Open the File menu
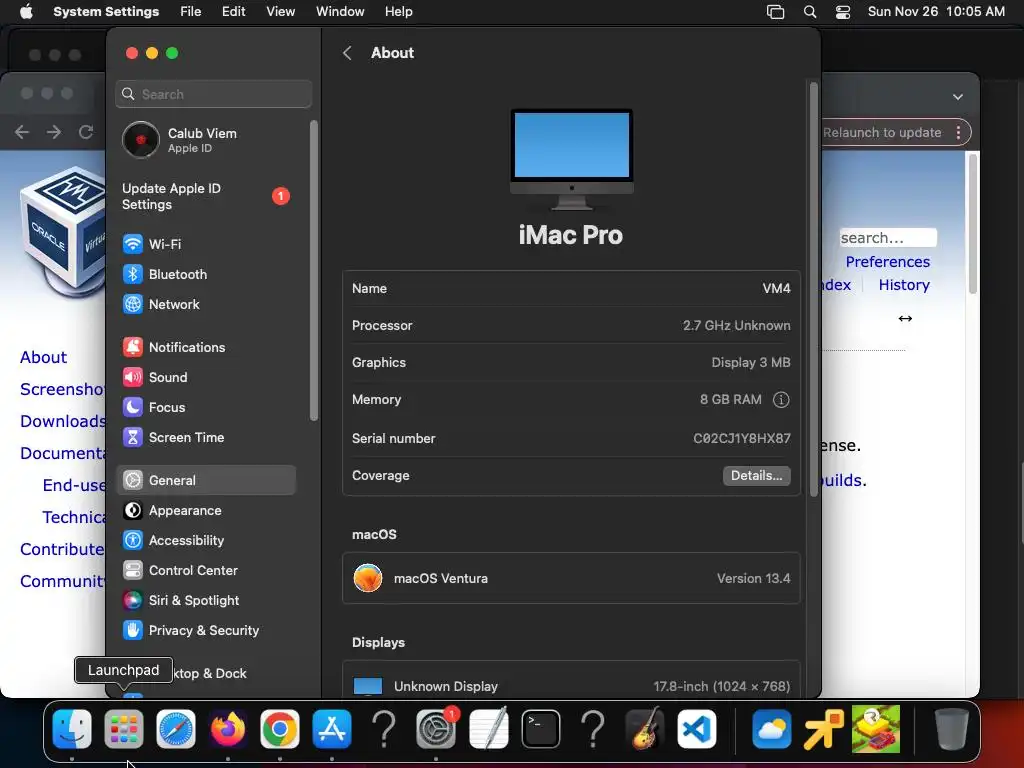The height and width of the screenshot is (768, 1024). click(x=191, y=12)
